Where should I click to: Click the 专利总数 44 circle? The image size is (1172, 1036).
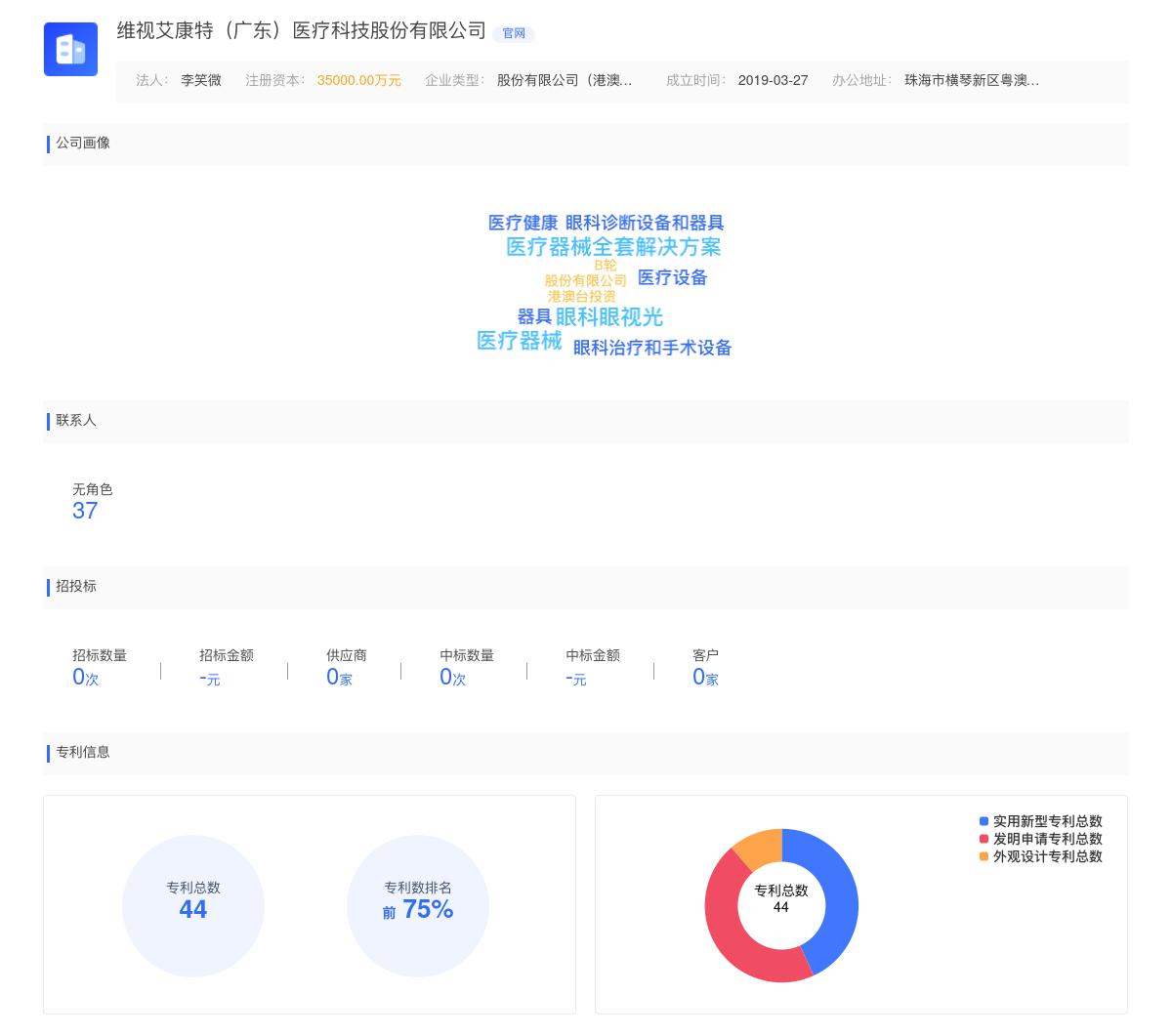pos(193,906)
